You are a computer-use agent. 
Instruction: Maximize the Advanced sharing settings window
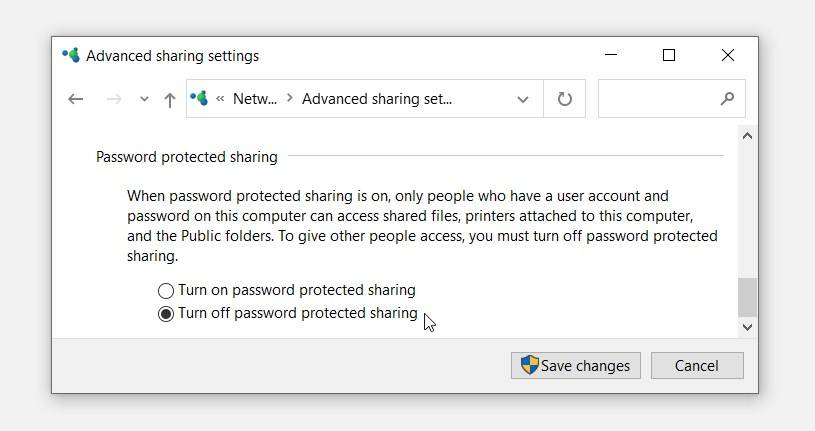pyautogui.click(x=669, y=56)
